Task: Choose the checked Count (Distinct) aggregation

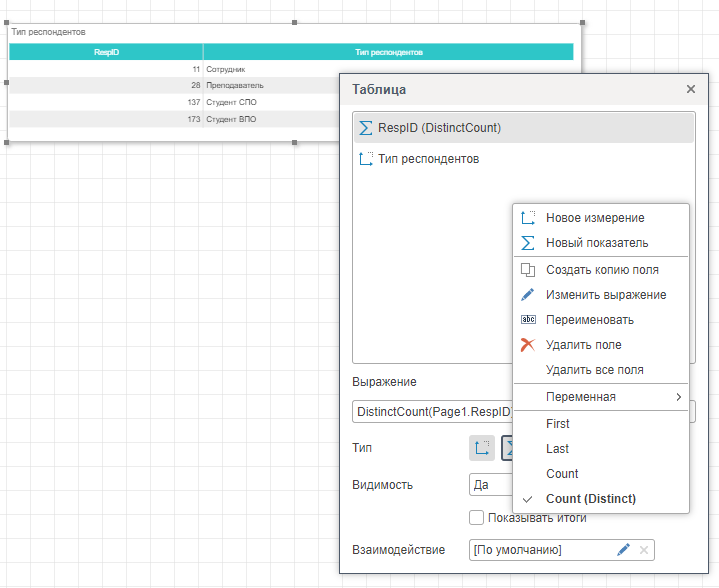Action: click(x=590, y=499)
